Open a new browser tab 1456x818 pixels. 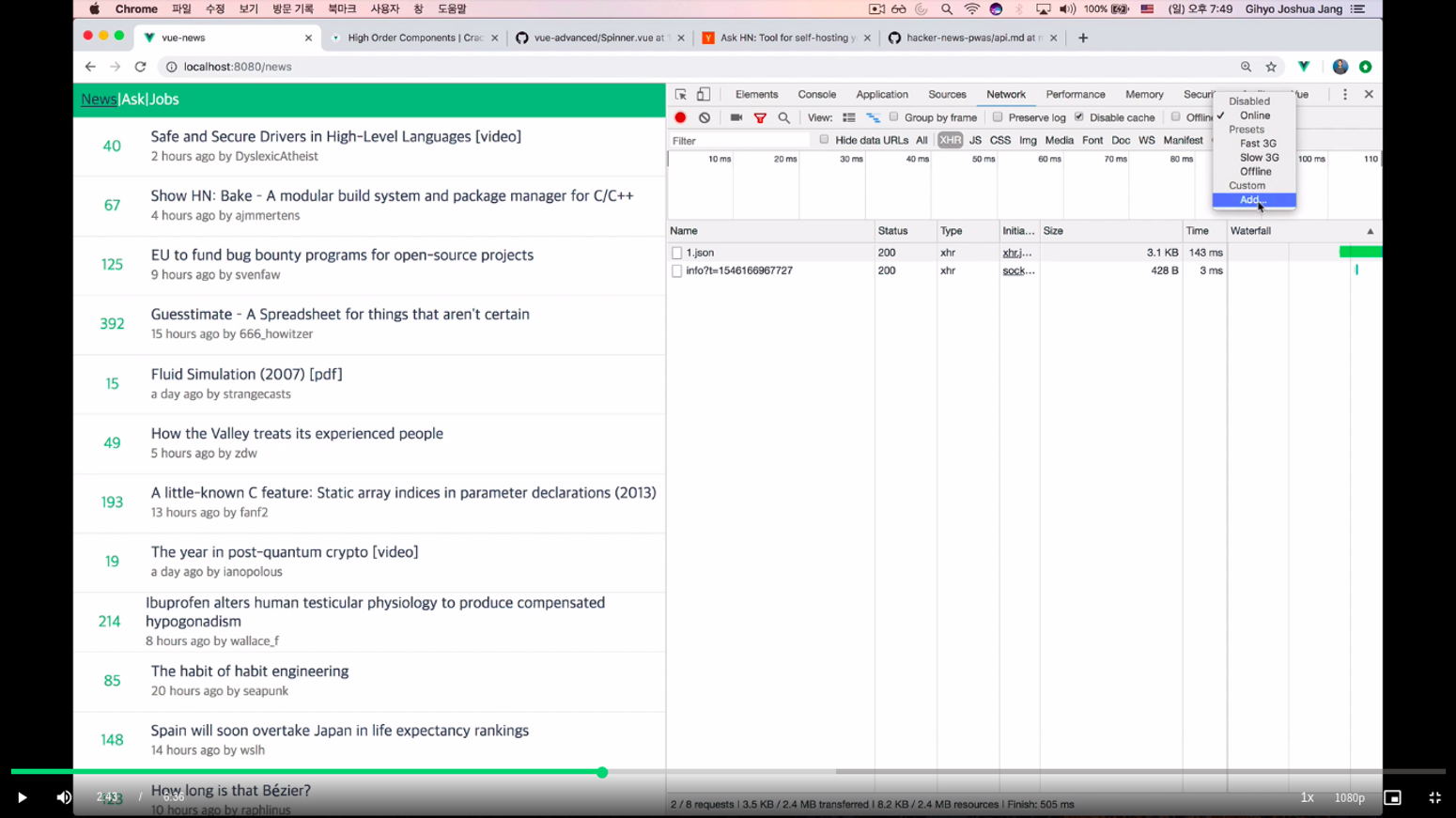click(1083, 38)
